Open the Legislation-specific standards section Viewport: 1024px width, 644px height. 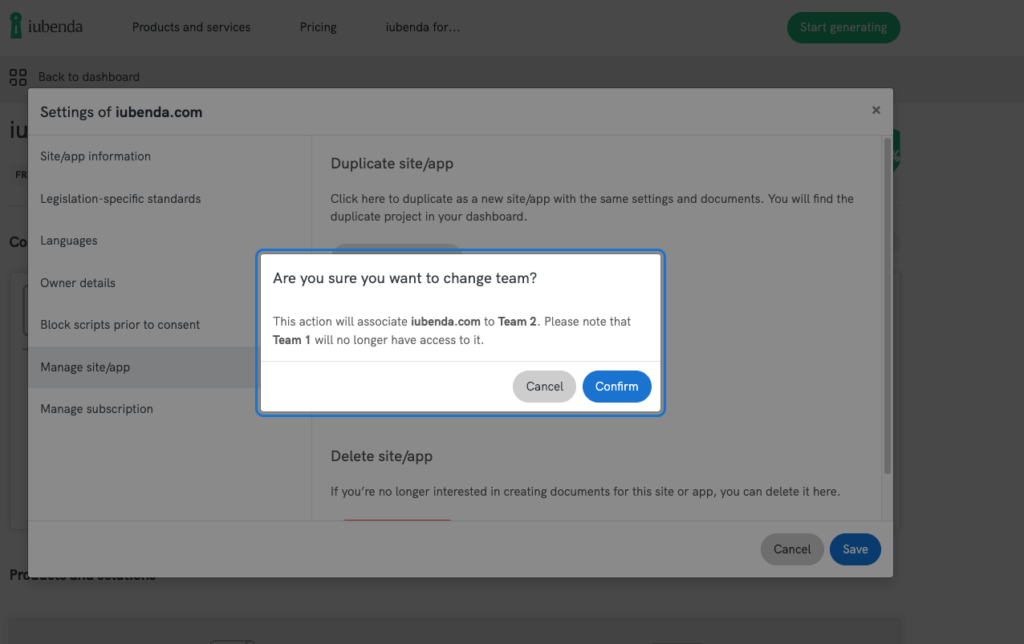click(121, 199)
